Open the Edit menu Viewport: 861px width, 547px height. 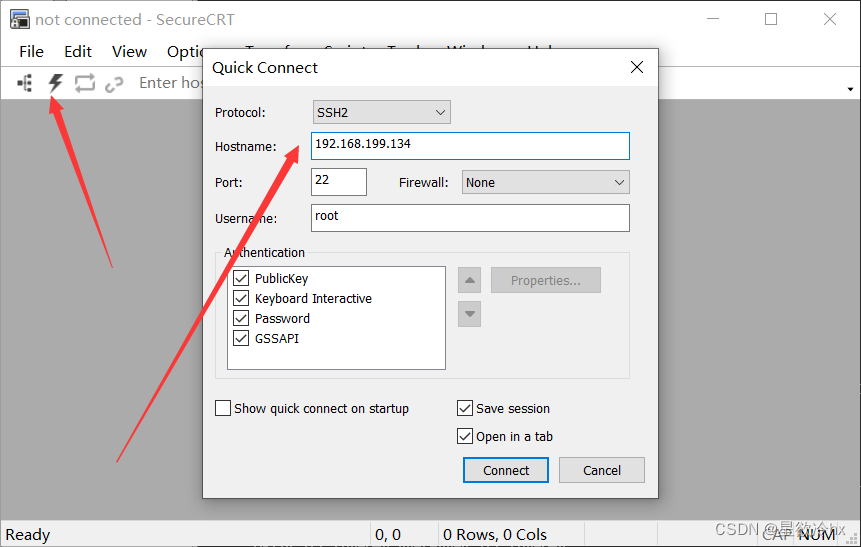[78, 52]
